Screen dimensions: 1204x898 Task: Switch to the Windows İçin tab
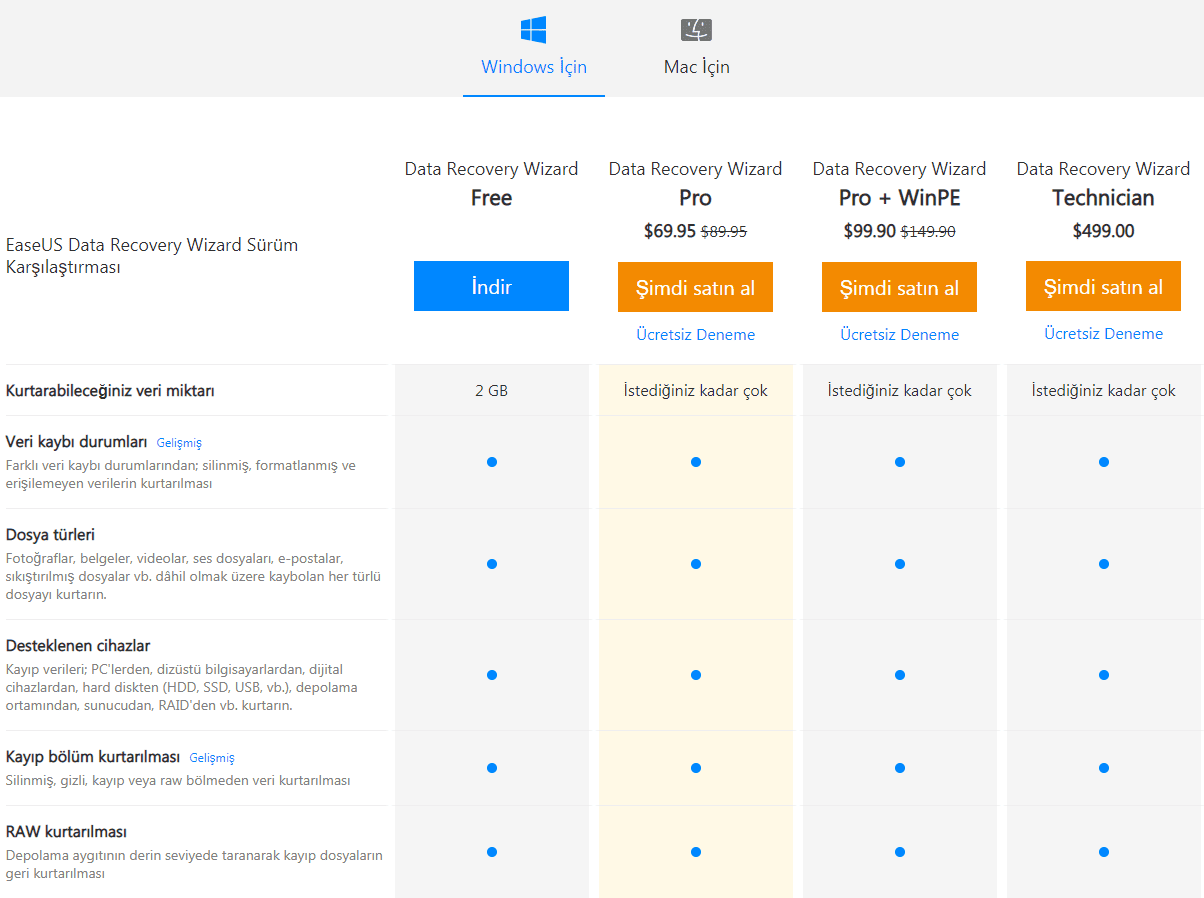coord(534,67)
